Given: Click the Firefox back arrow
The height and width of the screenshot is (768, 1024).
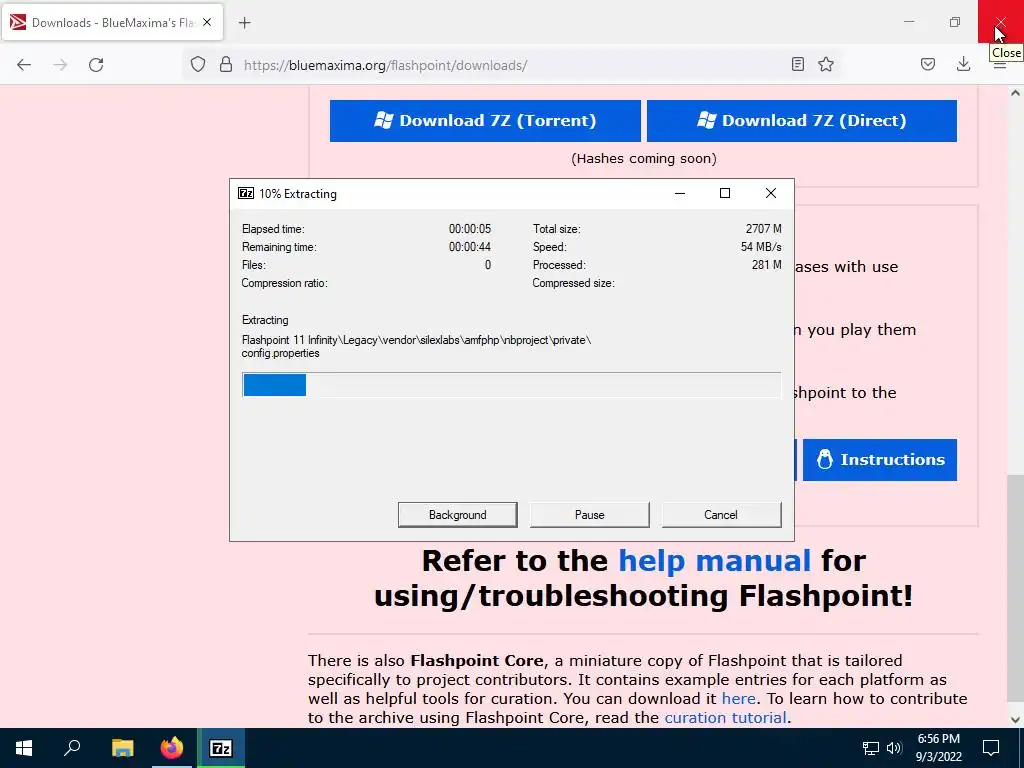Looking at the screenshot, I should point(24,65).
